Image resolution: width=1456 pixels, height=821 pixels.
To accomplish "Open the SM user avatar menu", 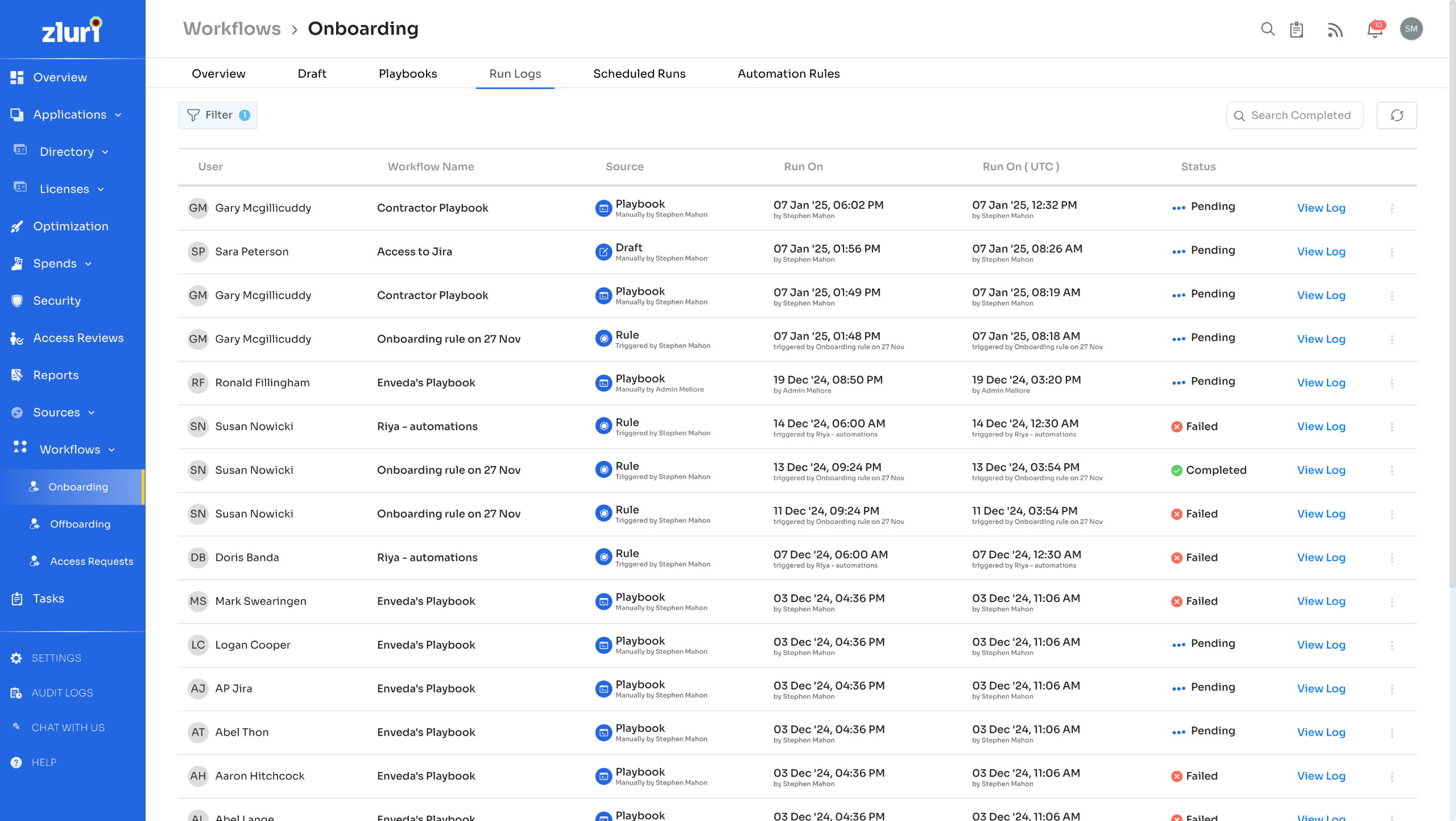I will pyautogui.click(x=1411, y=29).
